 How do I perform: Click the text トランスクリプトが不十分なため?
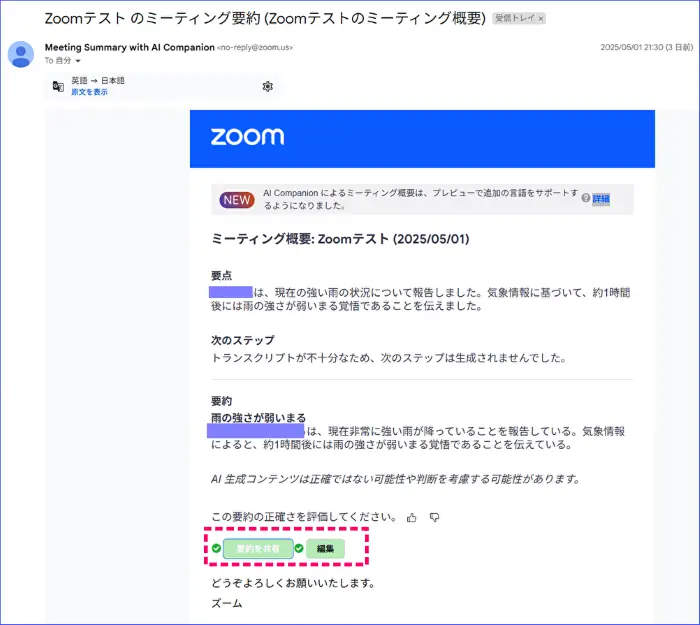coord(291,358)
